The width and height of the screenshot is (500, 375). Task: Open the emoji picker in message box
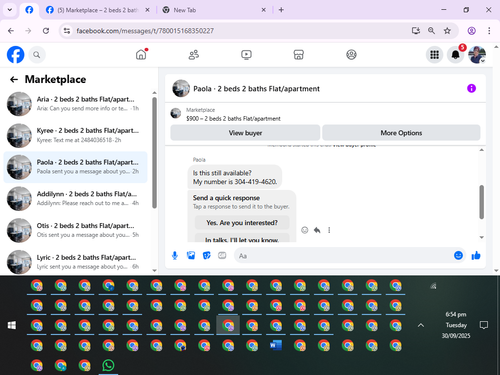click(458, 256)
